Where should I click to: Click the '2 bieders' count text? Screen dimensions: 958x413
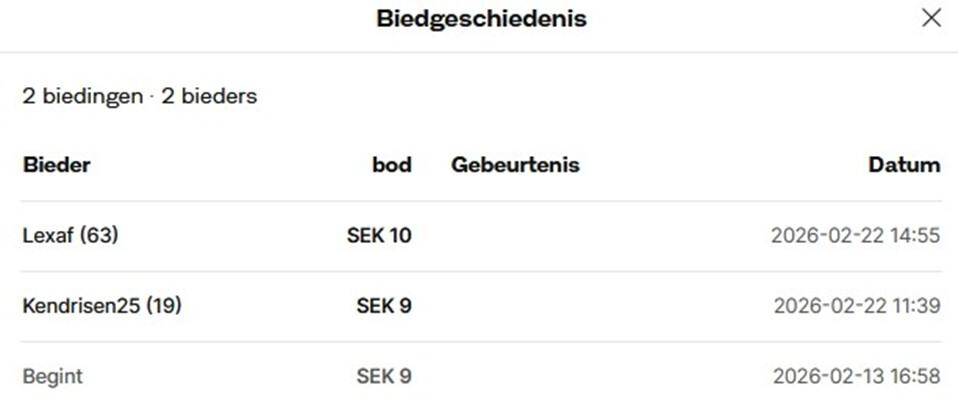pos(209,97)
